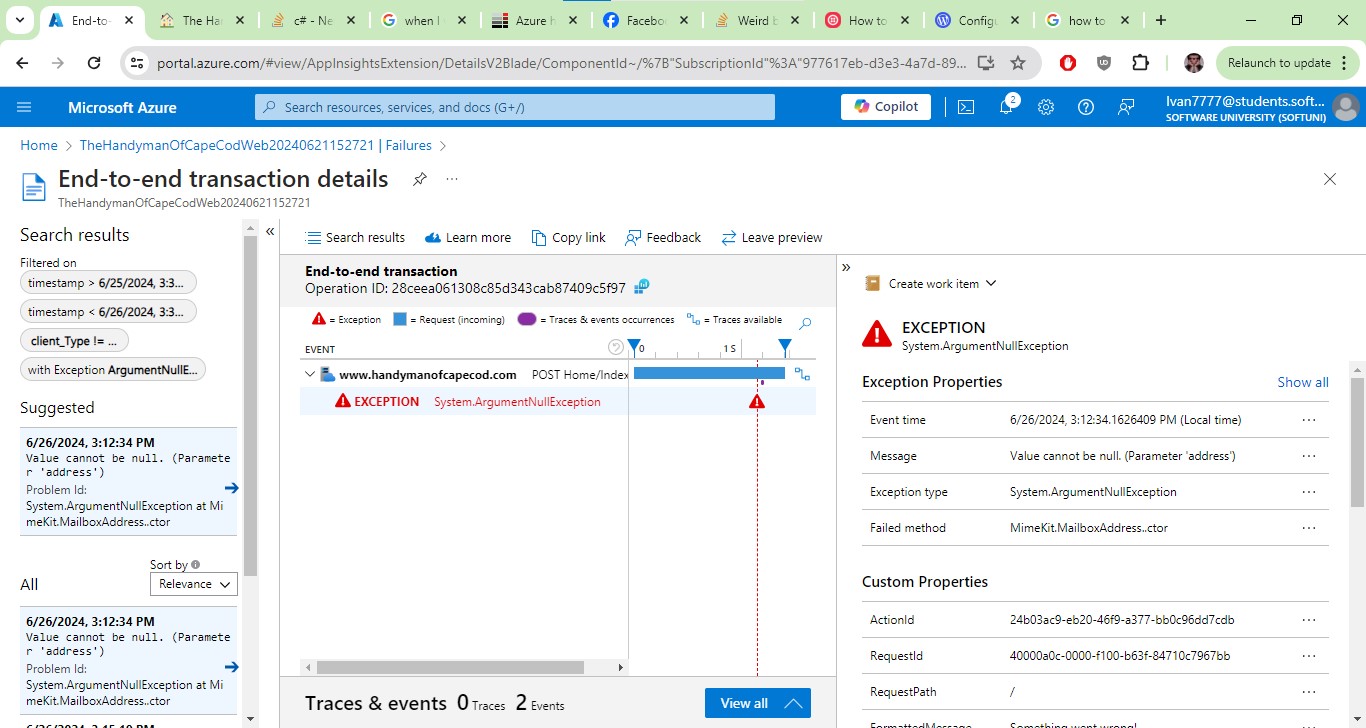Open ellipsis menu for Message row
Viewport: 1366px width, 728px height.
(1309, 456)
